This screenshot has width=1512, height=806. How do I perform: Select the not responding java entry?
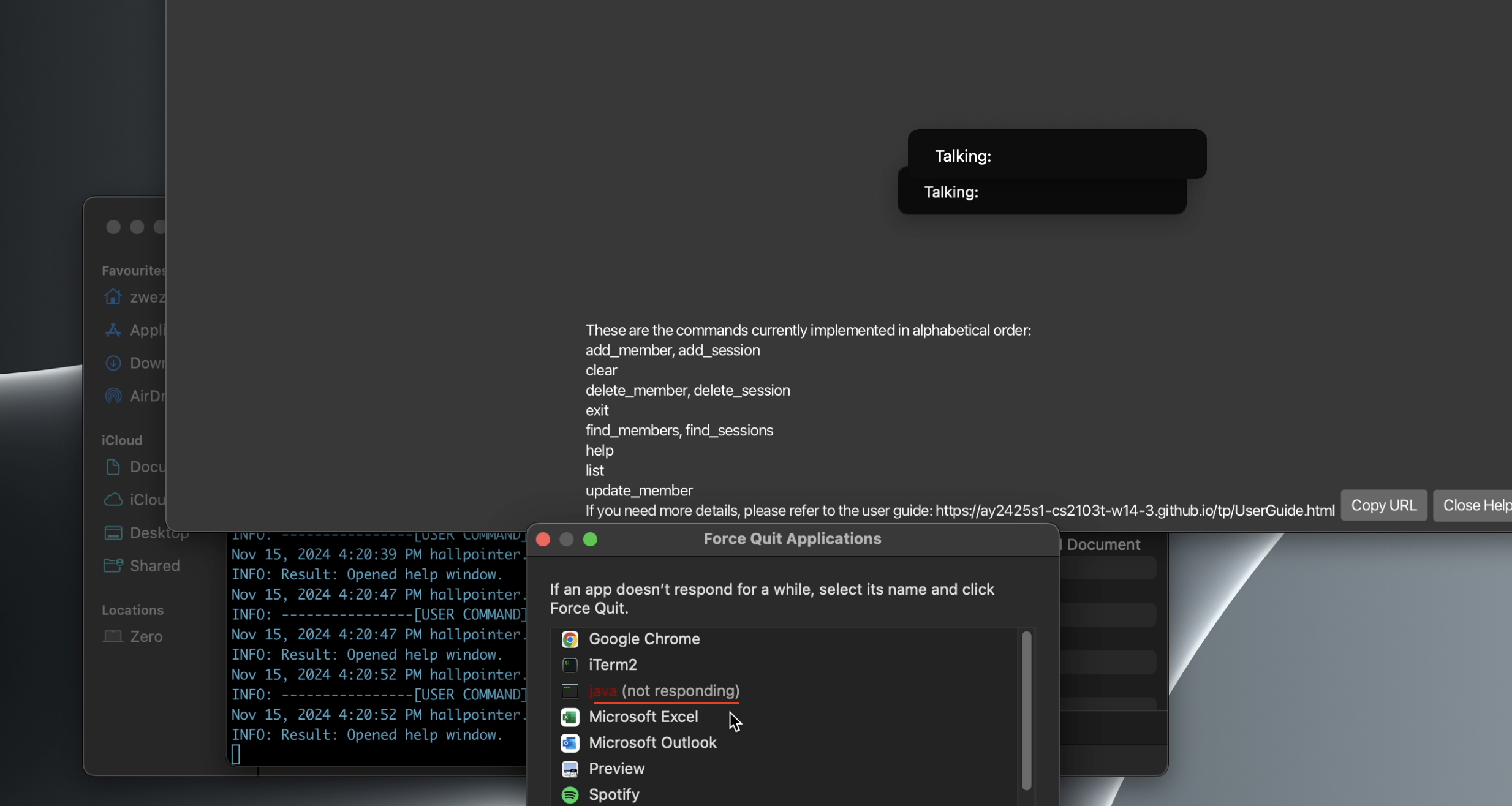[663, 691]
